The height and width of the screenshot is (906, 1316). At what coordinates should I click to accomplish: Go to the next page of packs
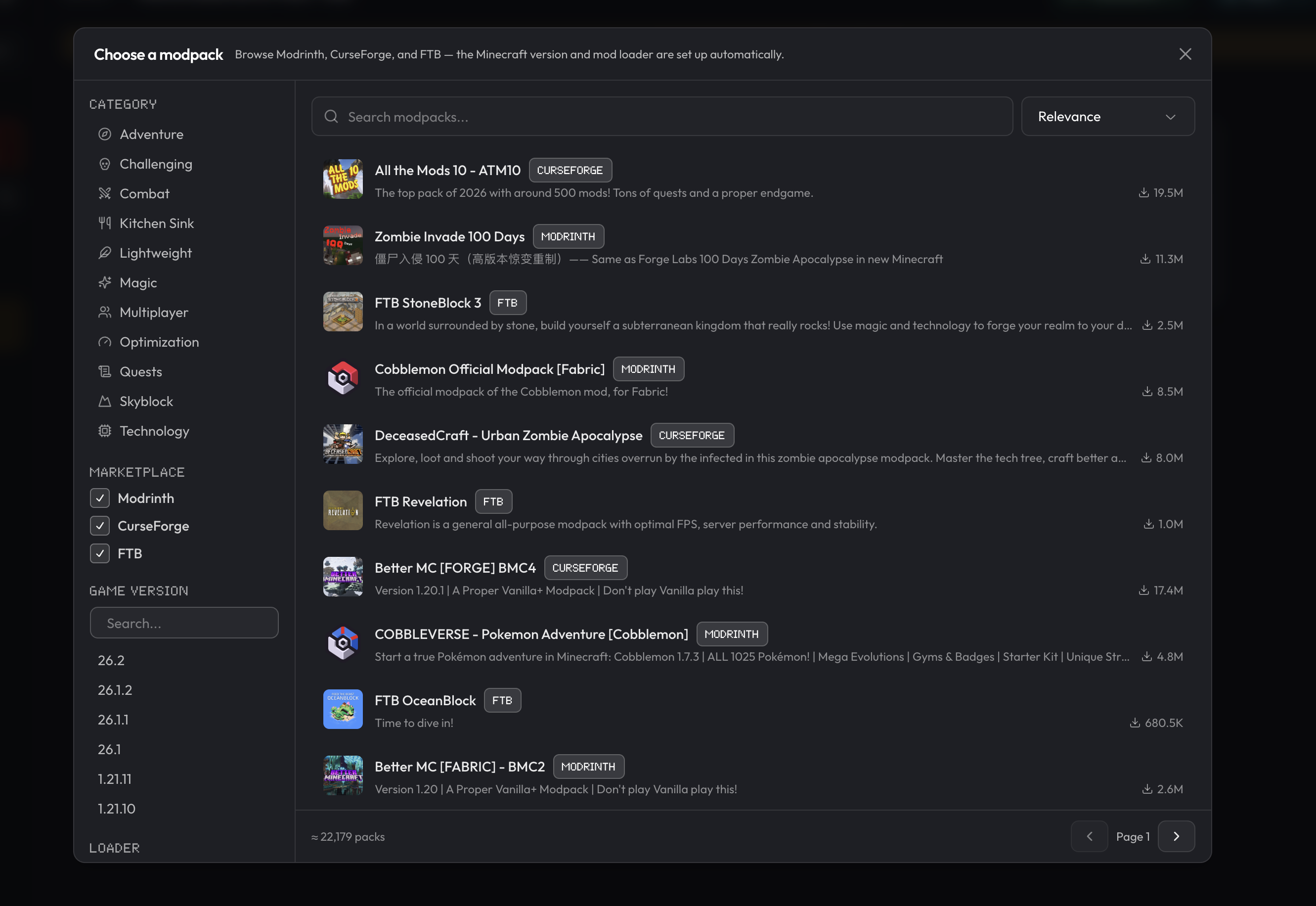(x=1176, y=836)
